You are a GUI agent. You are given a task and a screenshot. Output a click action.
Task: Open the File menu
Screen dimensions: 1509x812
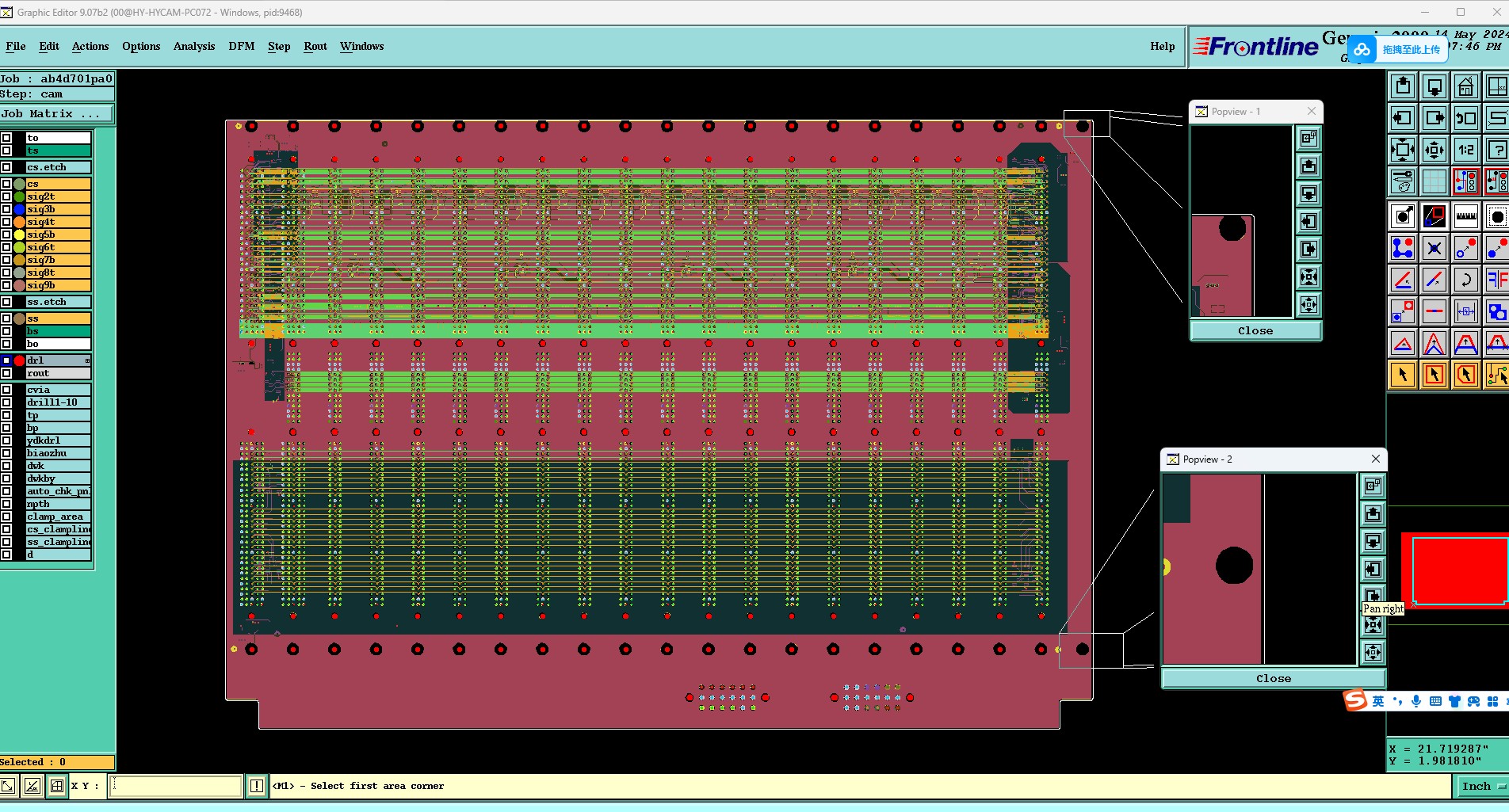(16, 46)
